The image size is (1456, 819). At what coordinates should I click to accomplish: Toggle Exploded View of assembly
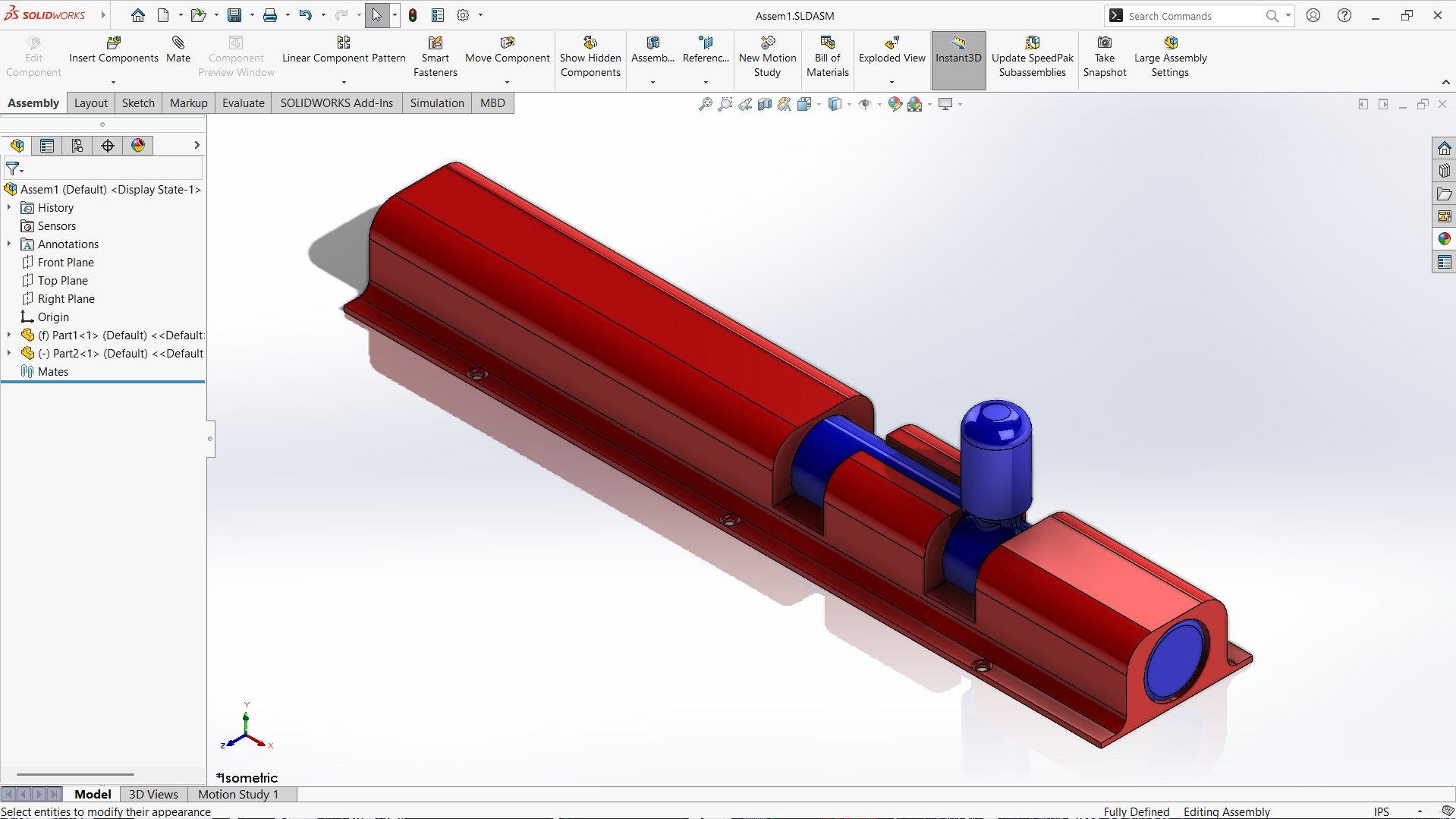coord(892,50)
